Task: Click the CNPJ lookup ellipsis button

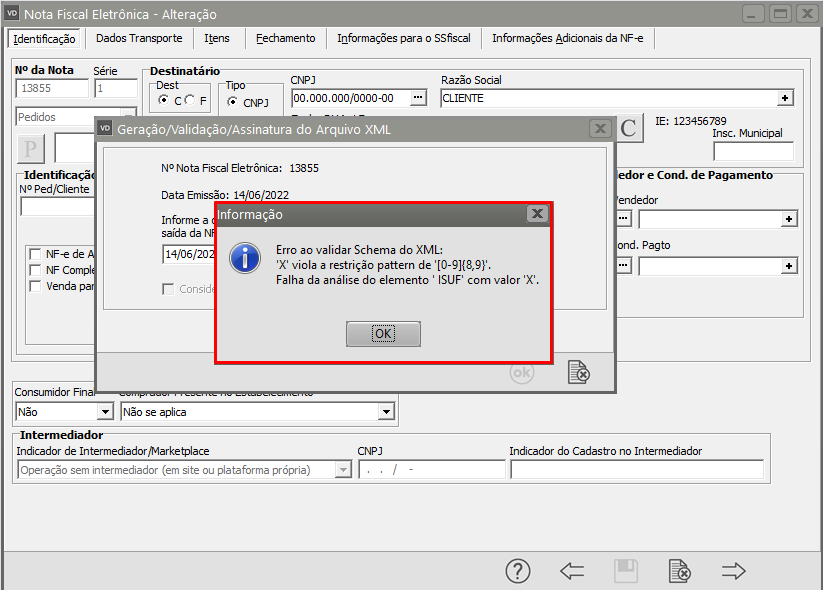Action: [x=418, y=98]
